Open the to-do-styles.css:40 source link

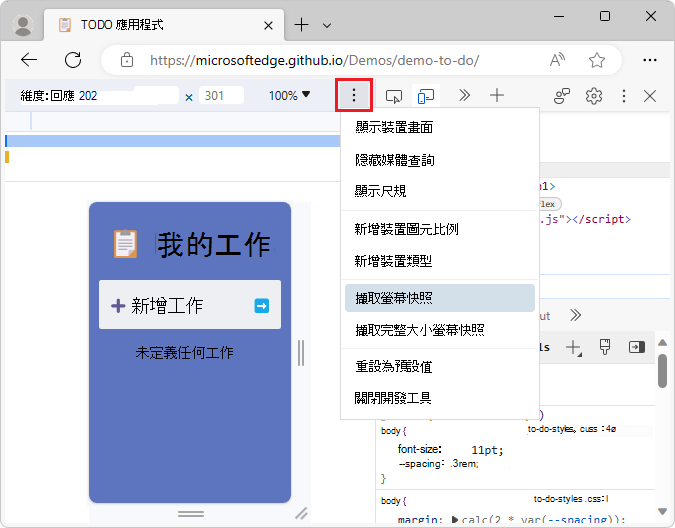pyautogui.click(x=572, y=429)
